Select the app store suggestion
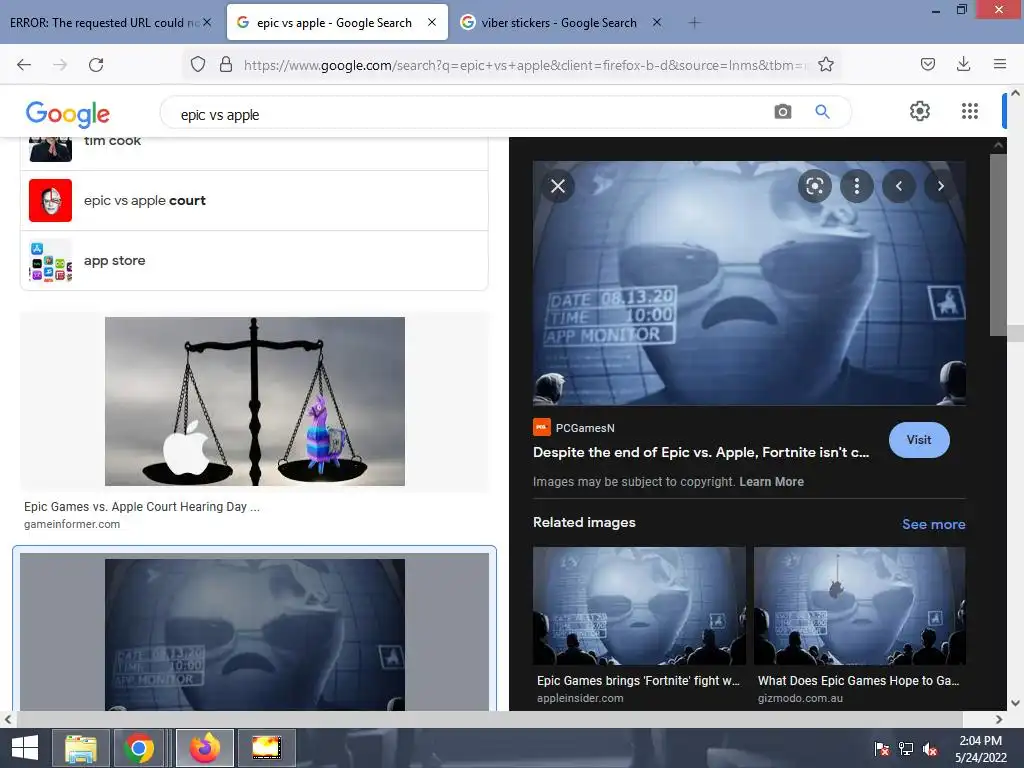 coord(255,261)
